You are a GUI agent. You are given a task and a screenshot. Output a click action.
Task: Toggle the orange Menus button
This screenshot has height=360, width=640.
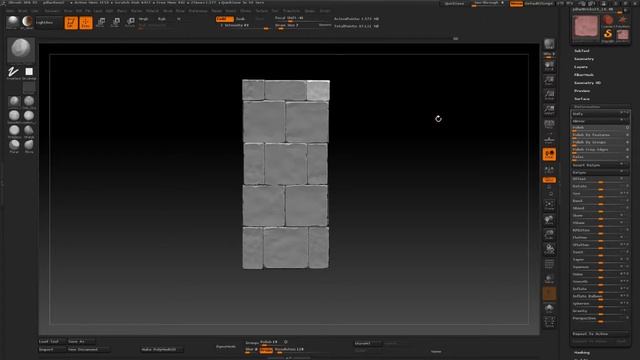(516, 3)
